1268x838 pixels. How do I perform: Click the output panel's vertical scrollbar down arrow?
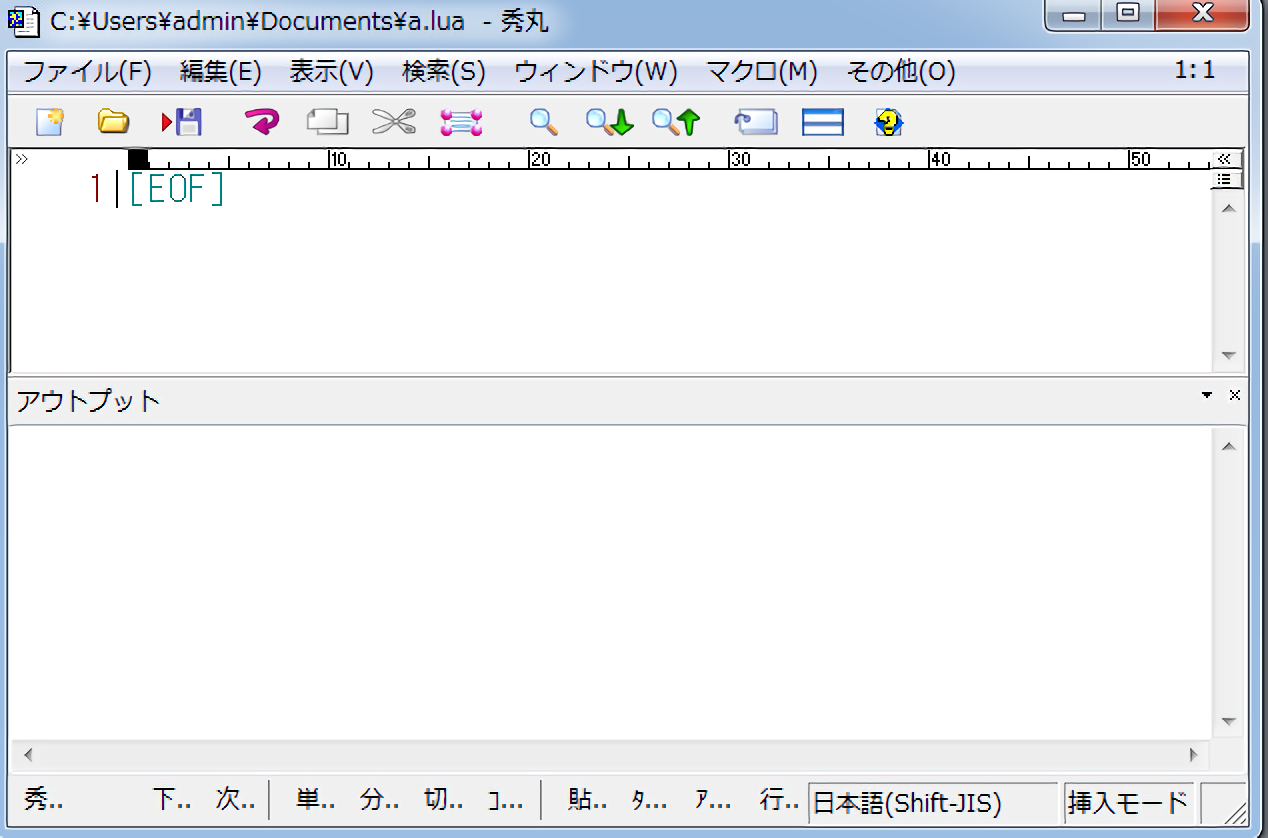pos(1229,721)
